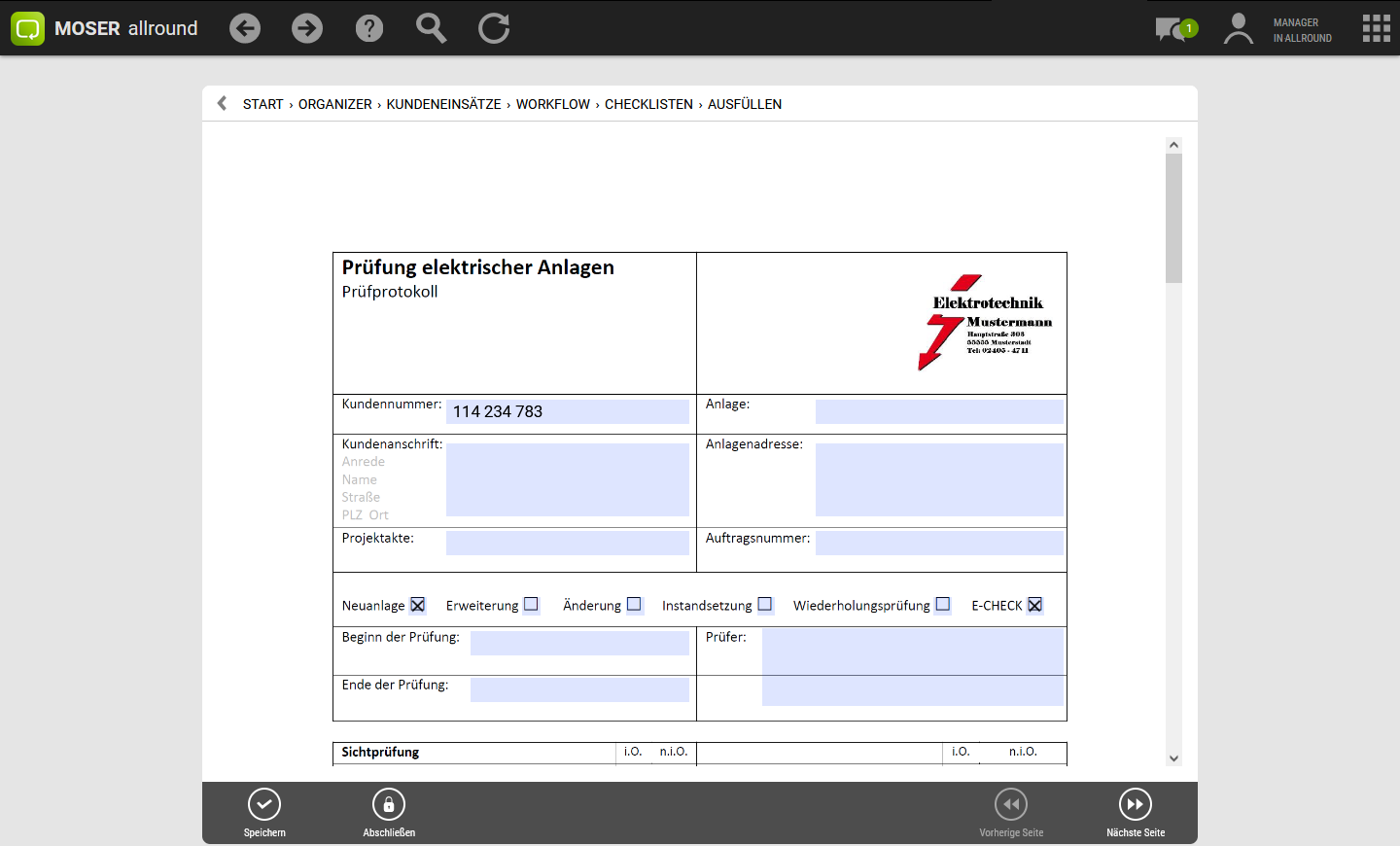This screenshot has height=846, width=1400.
Task: Navigate to KUNDENEINSÄTZE breadcrumb
Action: tap(443, 104)
